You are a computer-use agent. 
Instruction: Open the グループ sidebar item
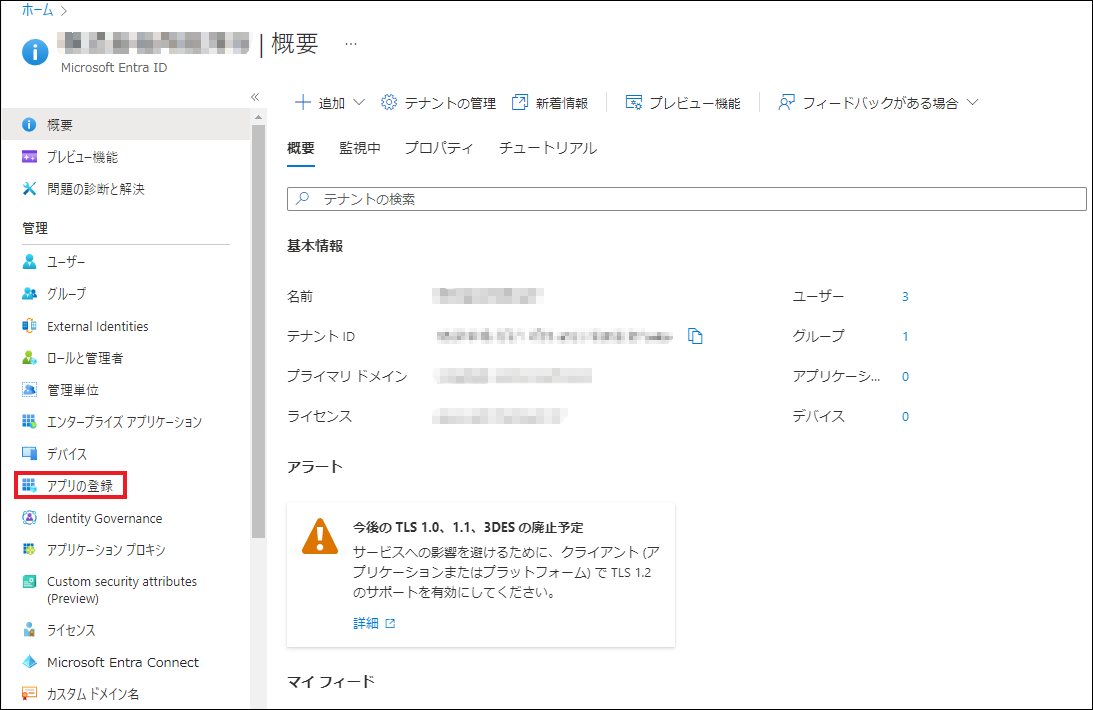66,294
